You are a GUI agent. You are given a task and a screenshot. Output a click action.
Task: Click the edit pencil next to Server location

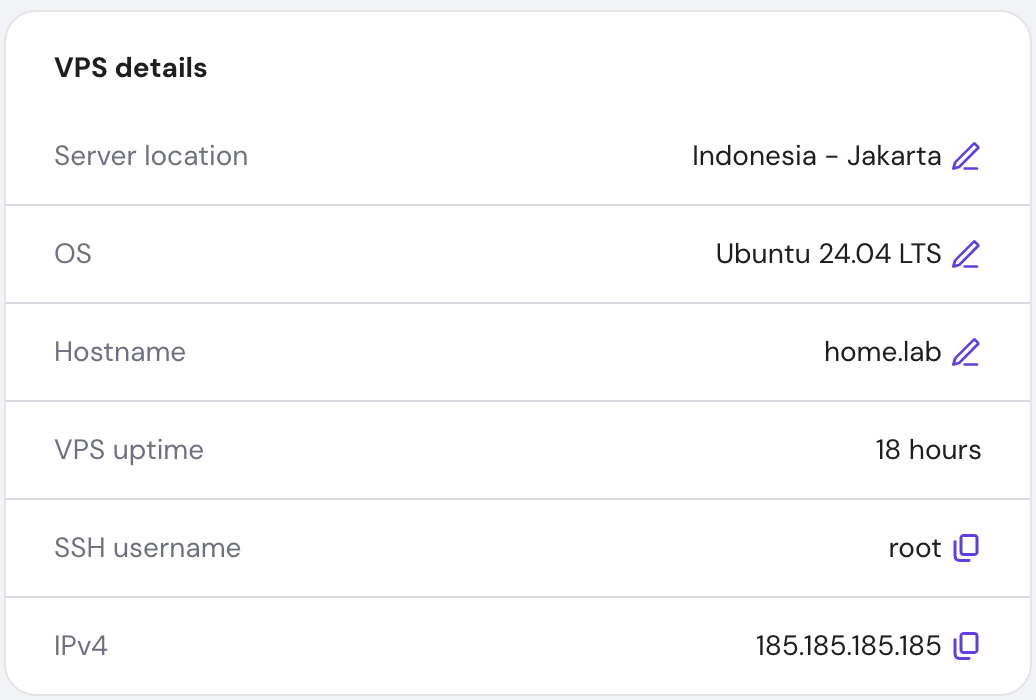[x=966, y=156]
